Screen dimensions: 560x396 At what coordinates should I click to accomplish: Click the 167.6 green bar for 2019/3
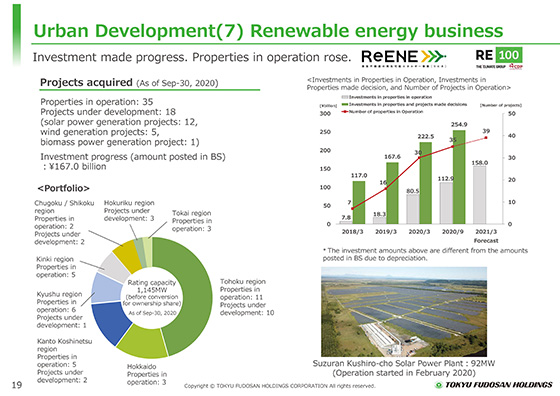click(392, 193)
